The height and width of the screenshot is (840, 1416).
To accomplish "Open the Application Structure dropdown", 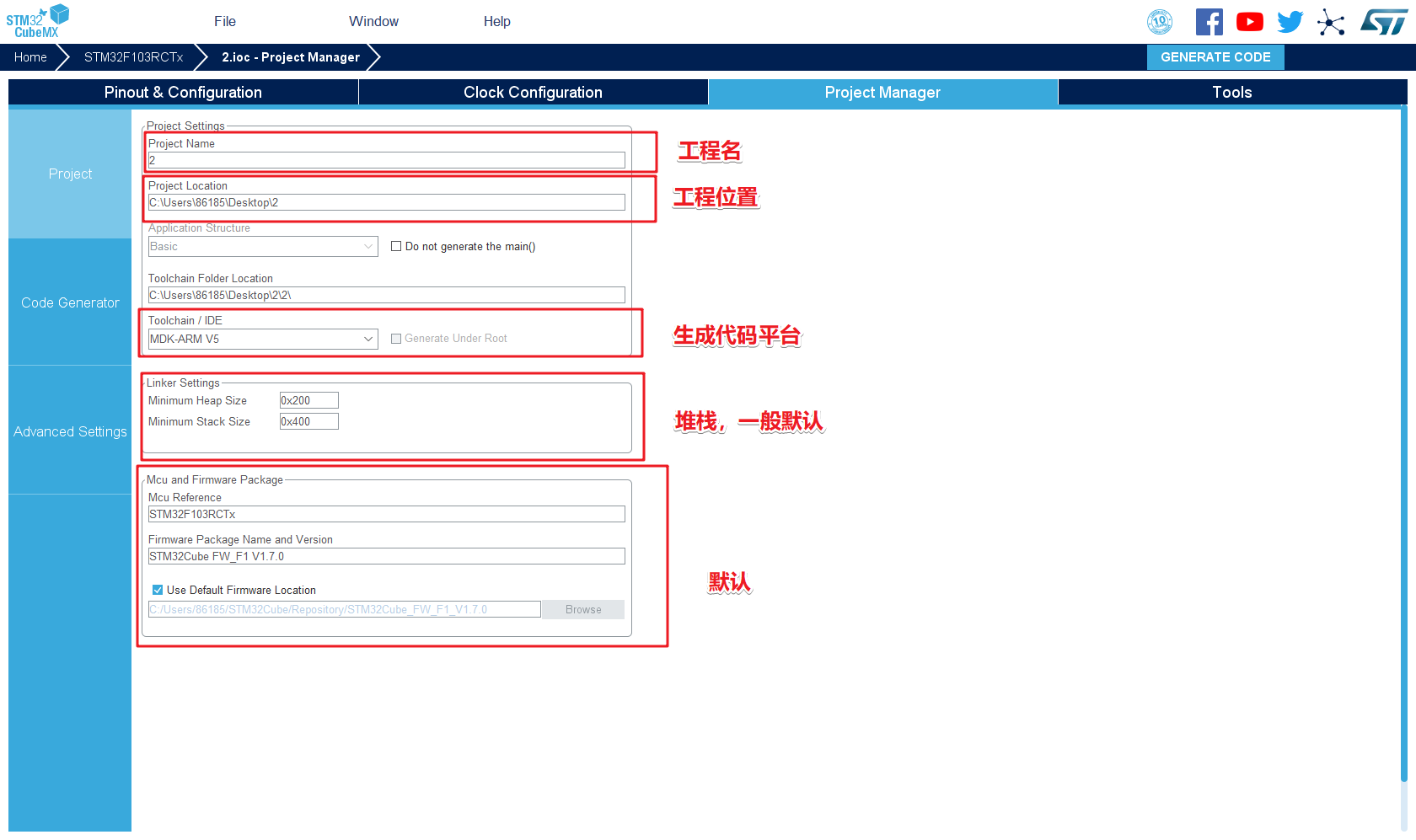I will pos(263,247).
